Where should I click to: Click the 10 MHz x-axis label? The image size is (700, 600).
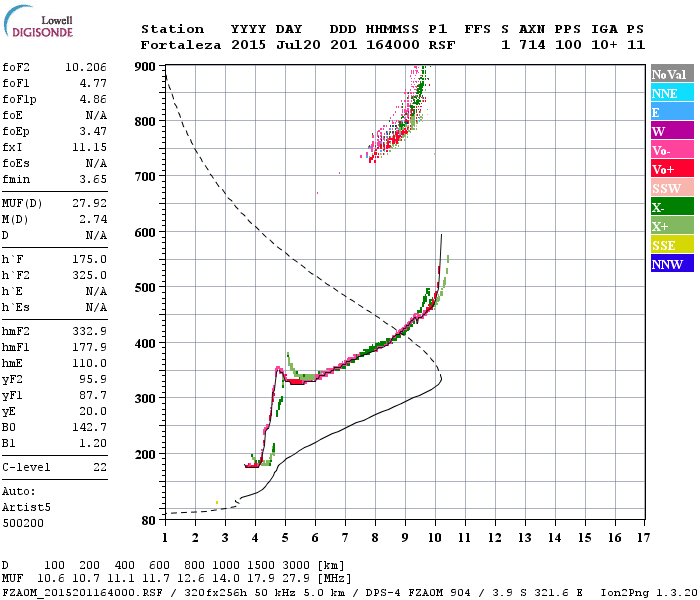(435, 538)
